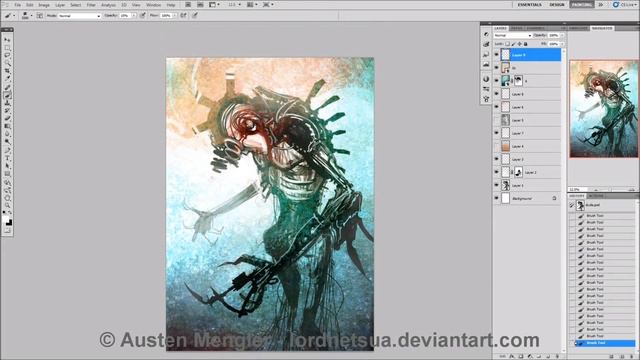This screenshot has height=360, width=640.
Task: Select the Brush tool in the toolbox
Action: click(7, 95)
